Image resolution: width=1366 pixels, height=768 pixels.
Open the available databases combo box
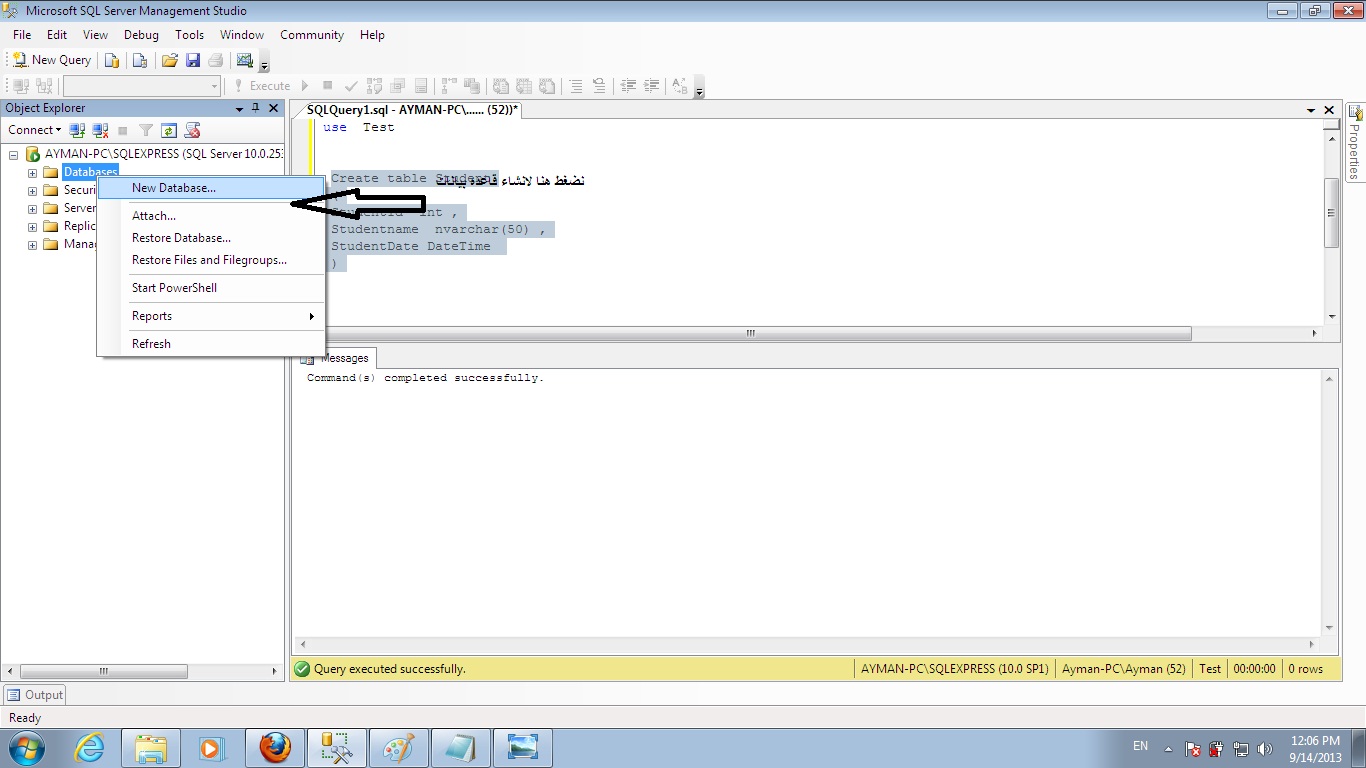click(x=142, y=86)
